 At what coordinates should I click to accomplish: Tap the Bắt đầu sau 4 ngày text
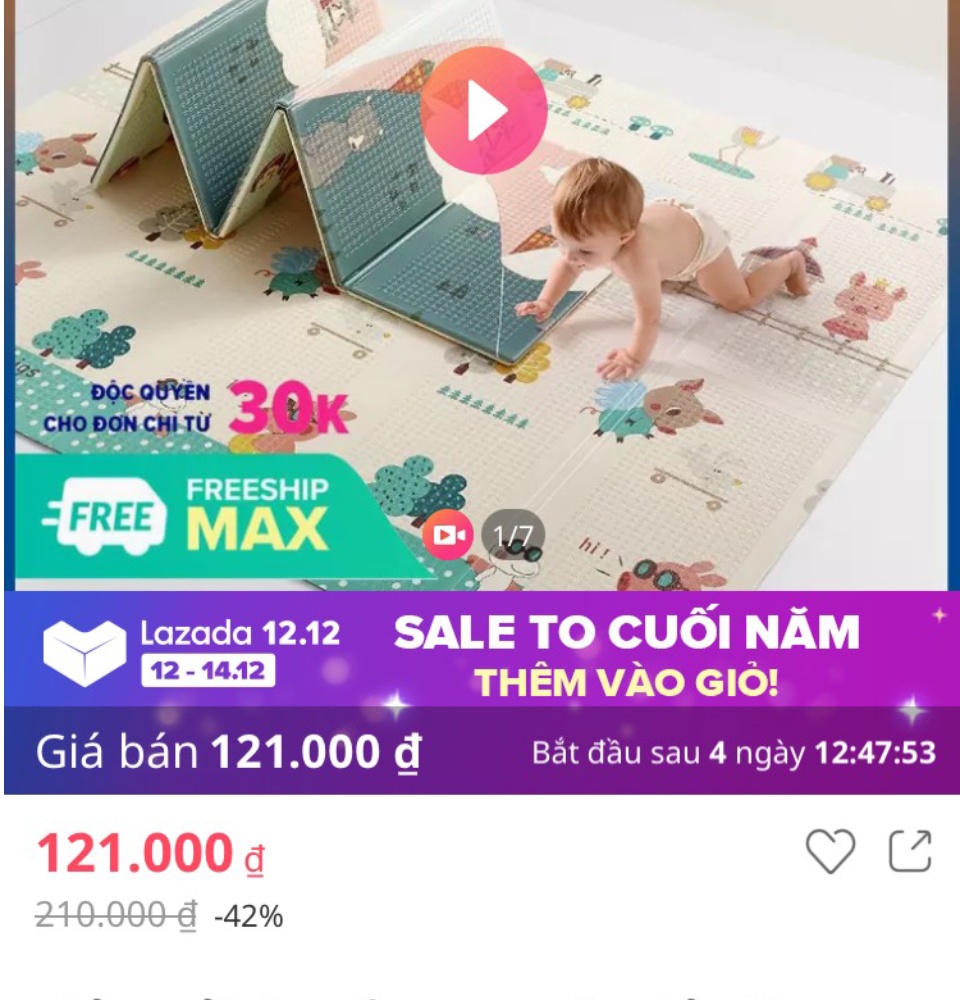coord(672,753)
